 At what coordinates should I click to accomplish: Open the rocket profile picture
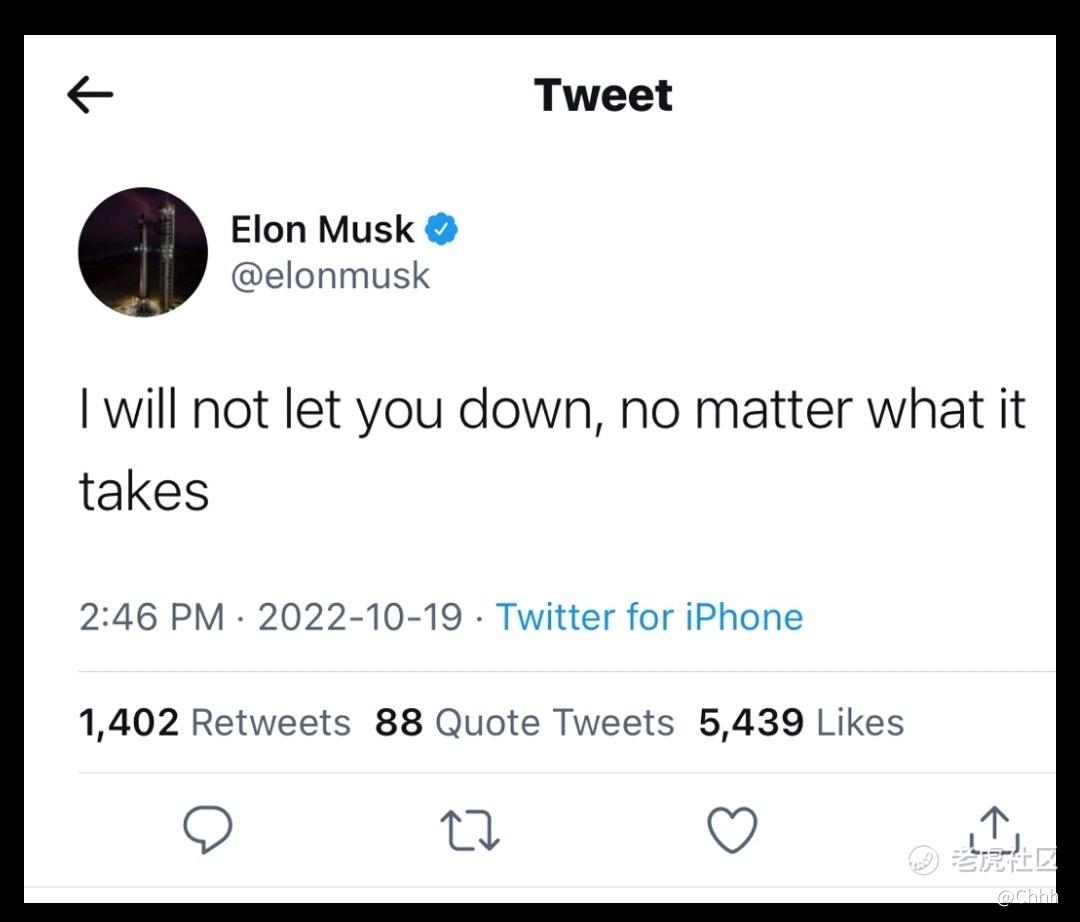[x=143, y=252]
